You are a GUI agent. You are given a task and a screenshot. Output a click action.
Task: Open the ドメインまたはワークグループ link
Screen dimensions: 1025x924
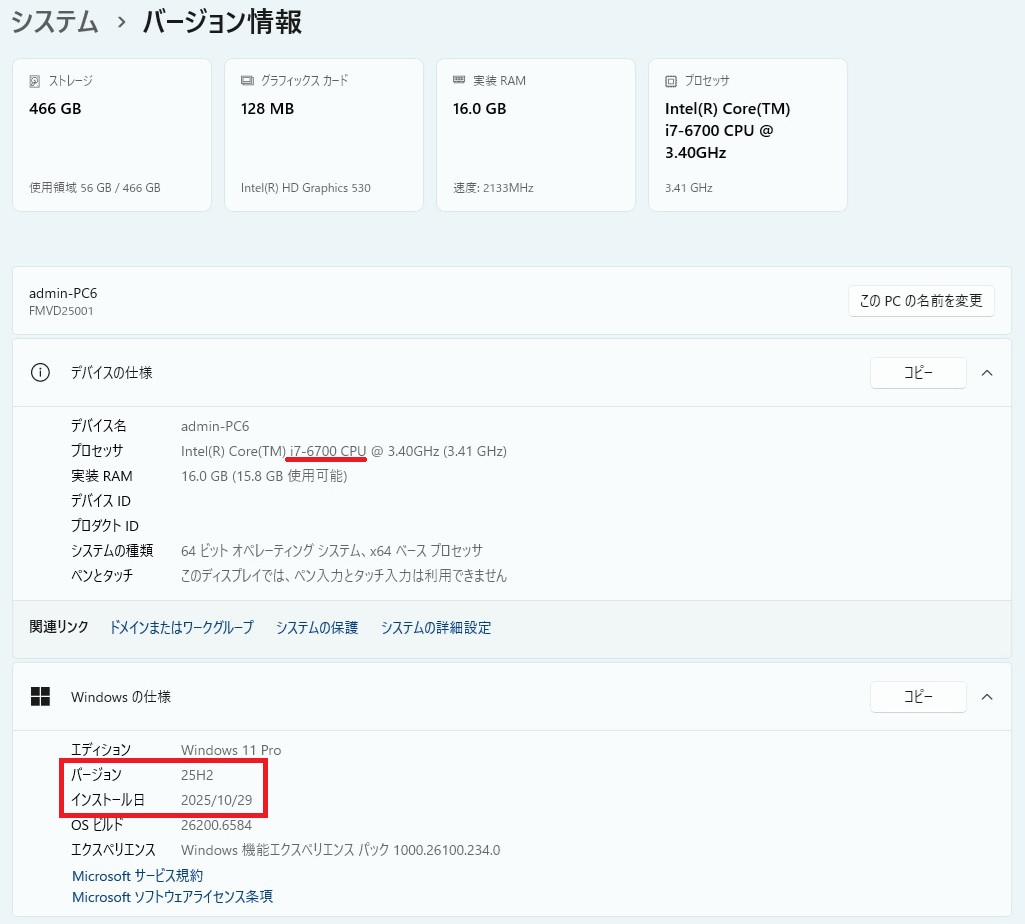pyautogui.click(x=181, y=628)
